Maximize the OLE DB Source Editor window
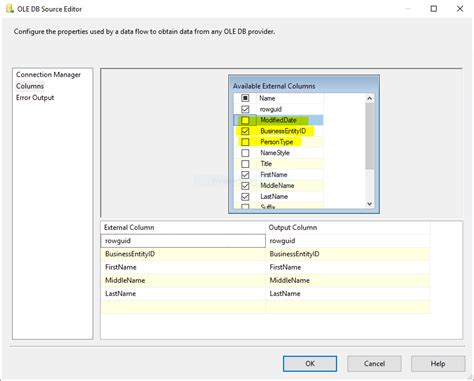Image resolution: width=474 pixels, height=381 pixels. 434,9
